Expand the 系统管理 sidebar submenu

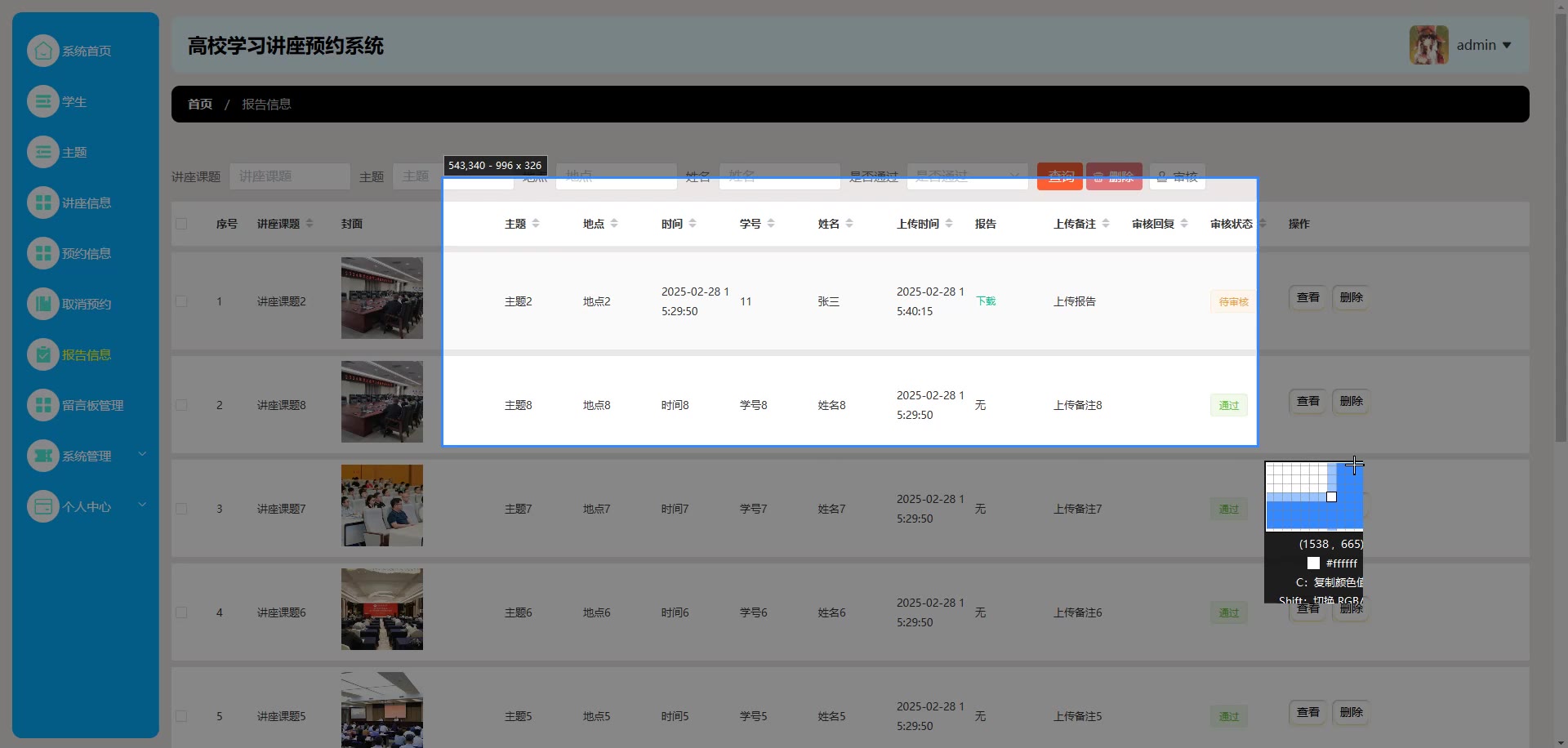(x=142, y=455)
